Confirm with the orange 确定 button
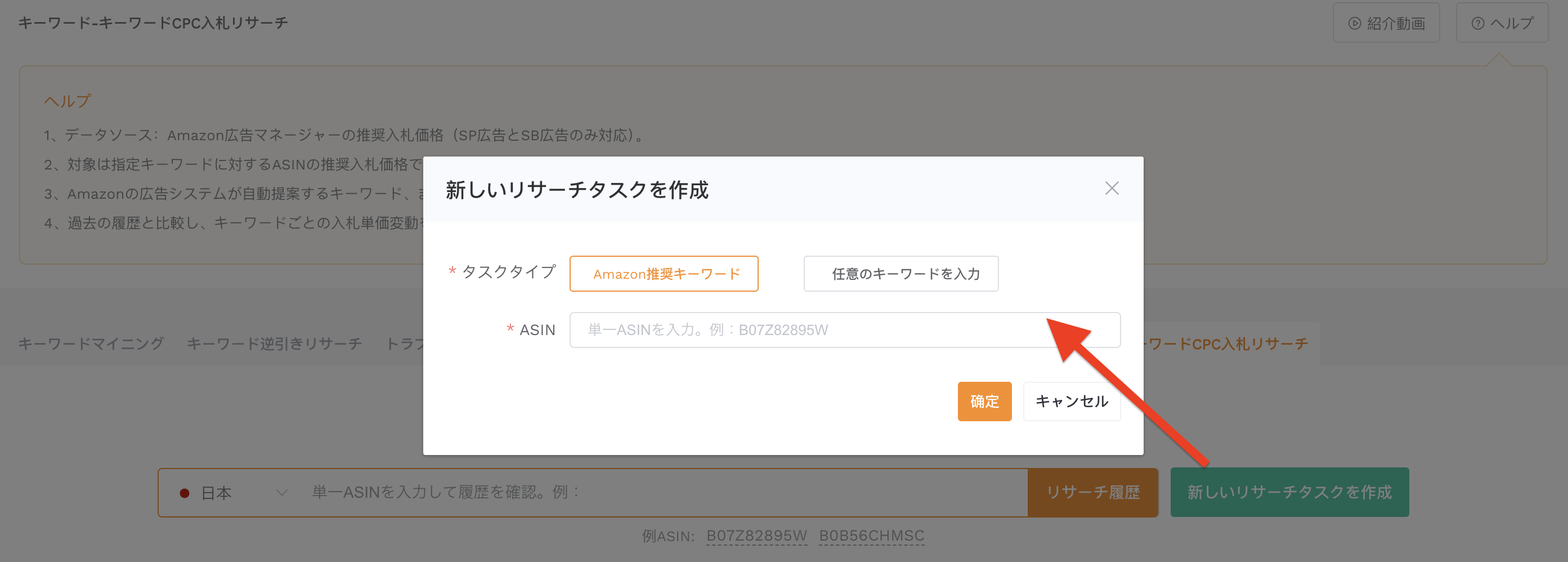The width and height of the screenshot is (1568, 562). tap(984, 402)
